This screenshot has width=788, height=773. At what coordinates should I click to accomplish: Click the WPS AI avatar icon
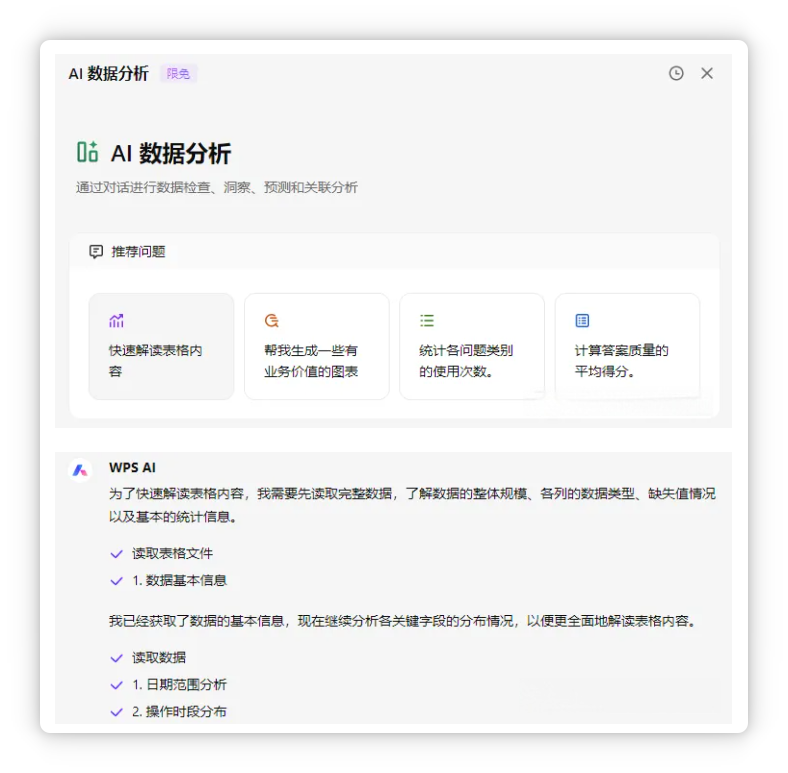pos(80,471)
